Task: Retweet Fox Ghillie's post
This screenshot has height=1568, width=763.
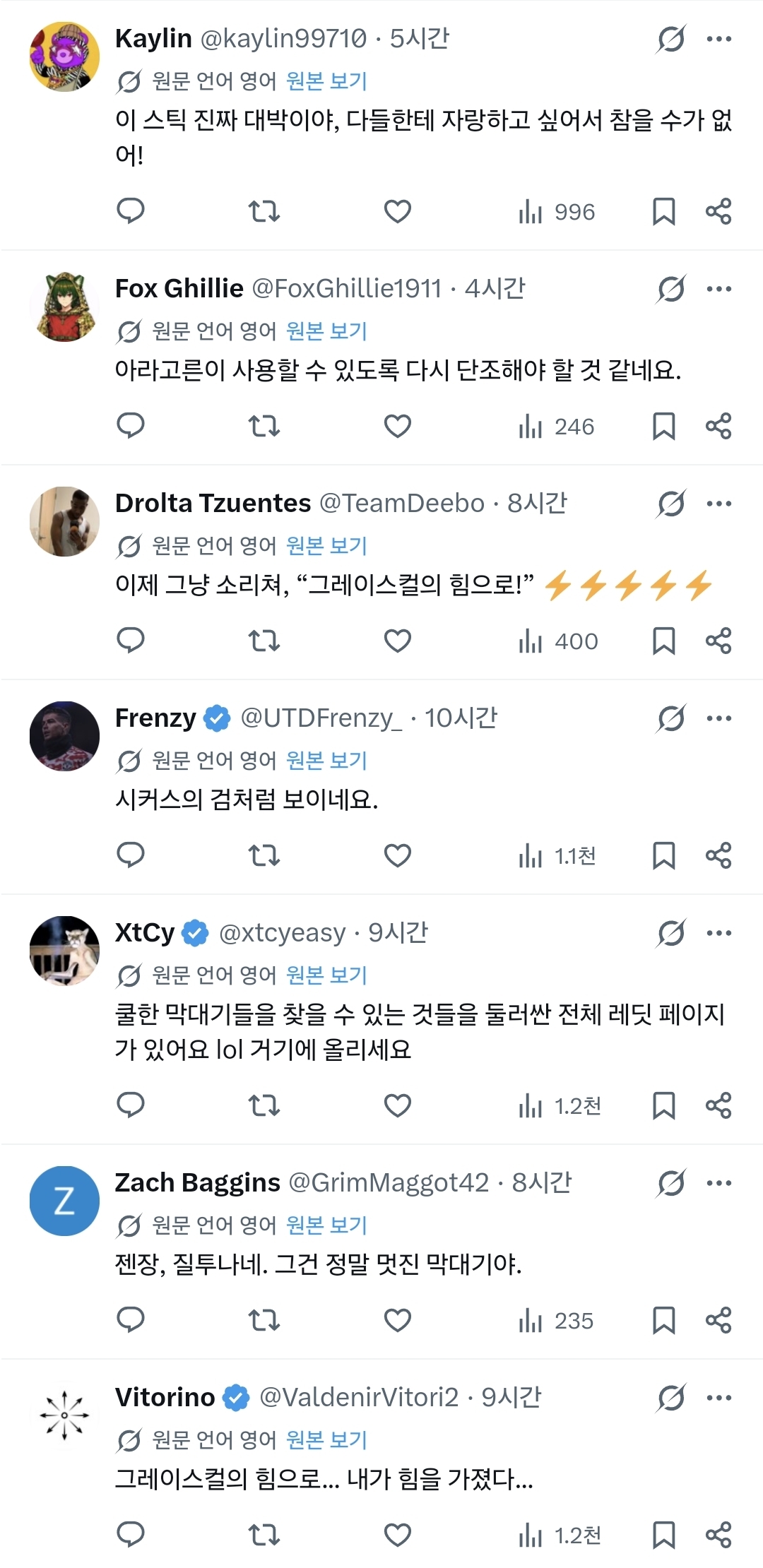Action: (x=264, y=426)
